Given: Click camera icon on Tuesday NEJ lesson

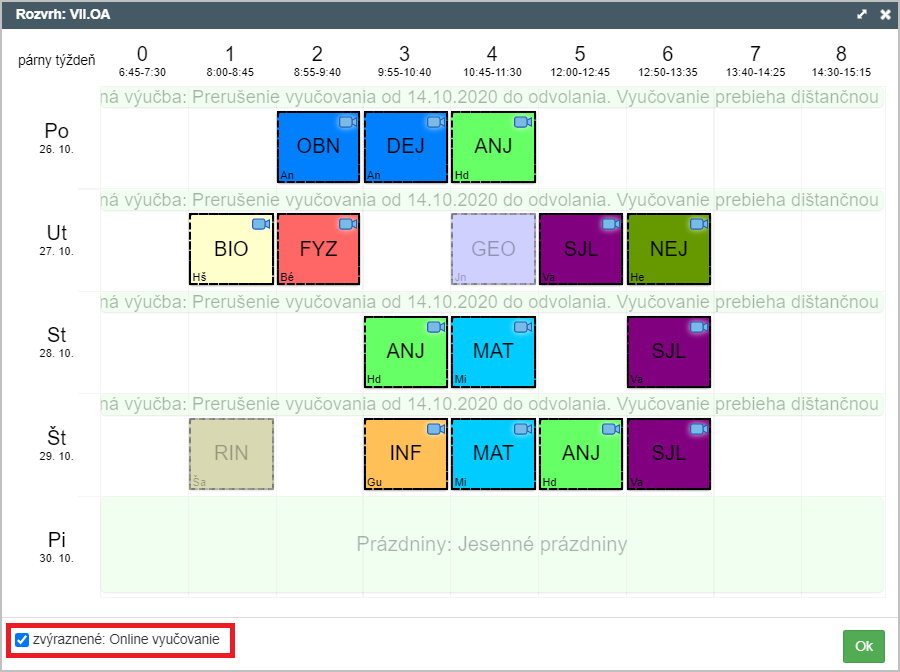Looking at the screenshot, I should point(698,224).
